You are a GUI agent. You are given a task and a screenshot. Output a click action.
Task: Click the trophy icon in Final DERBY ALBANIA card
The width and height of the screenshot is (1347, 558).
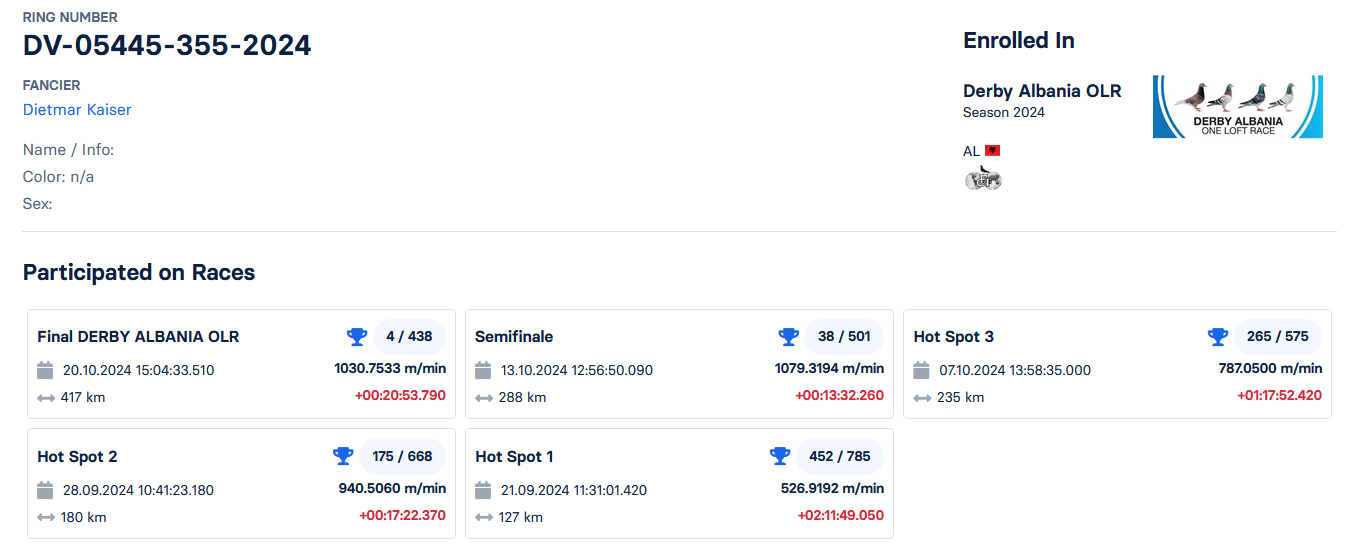[357, 337]
